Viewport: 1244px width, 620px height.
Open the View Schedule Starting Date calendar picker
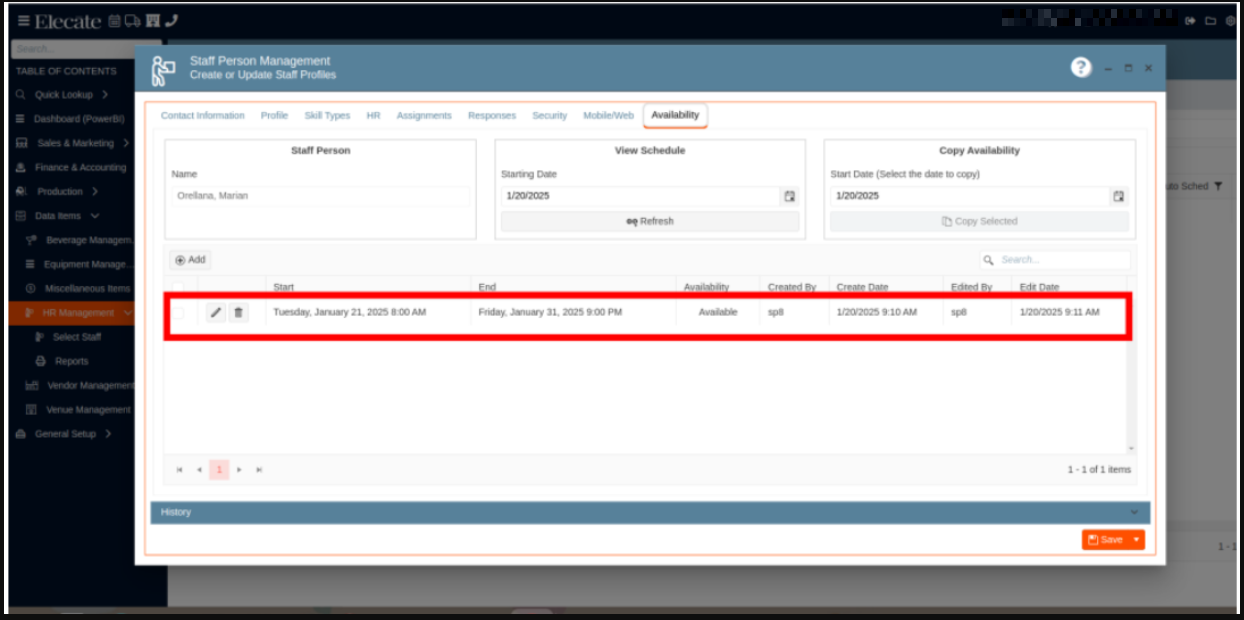[789, 196]
